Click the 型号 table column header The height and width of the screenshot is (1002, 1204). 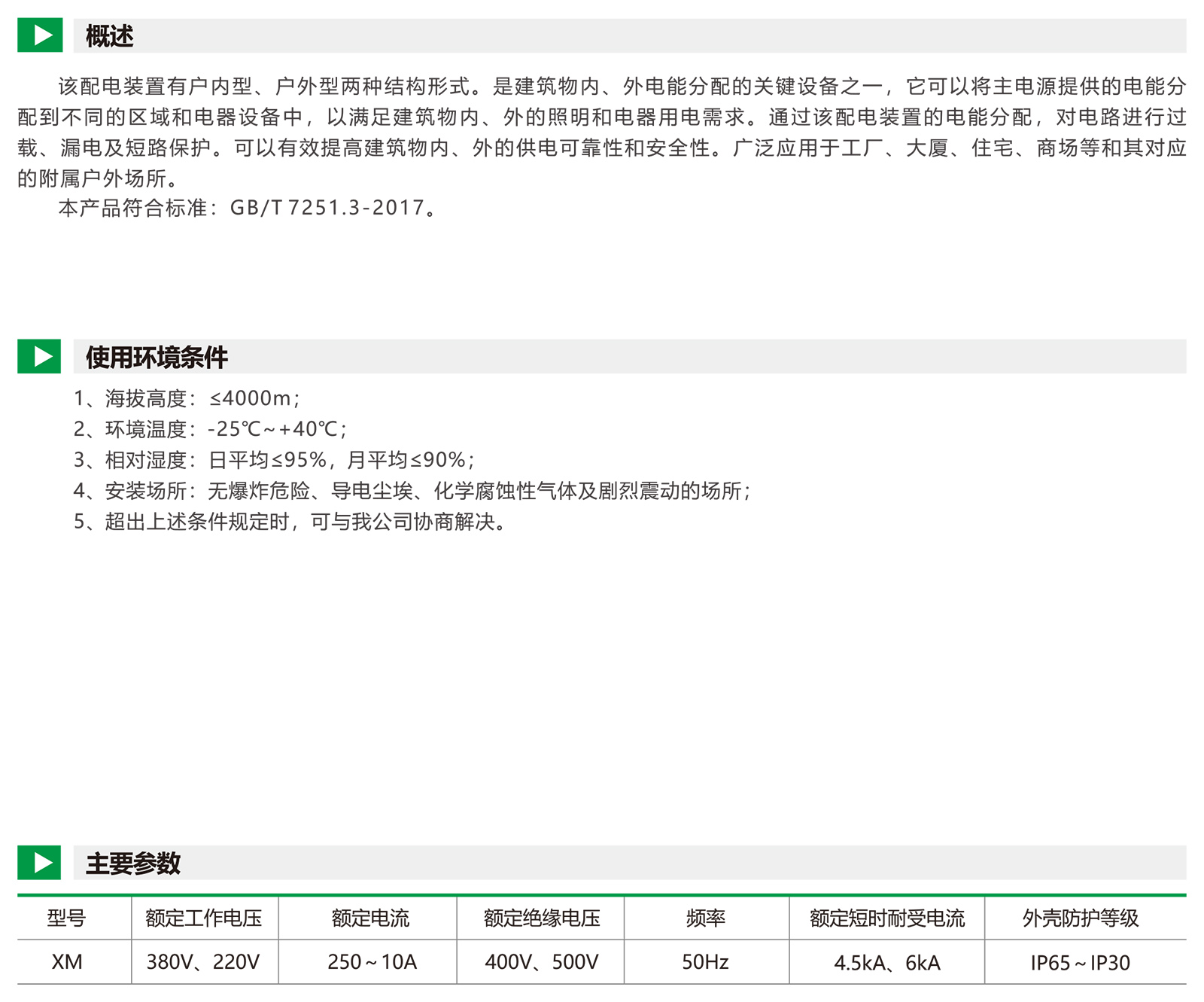67,918
